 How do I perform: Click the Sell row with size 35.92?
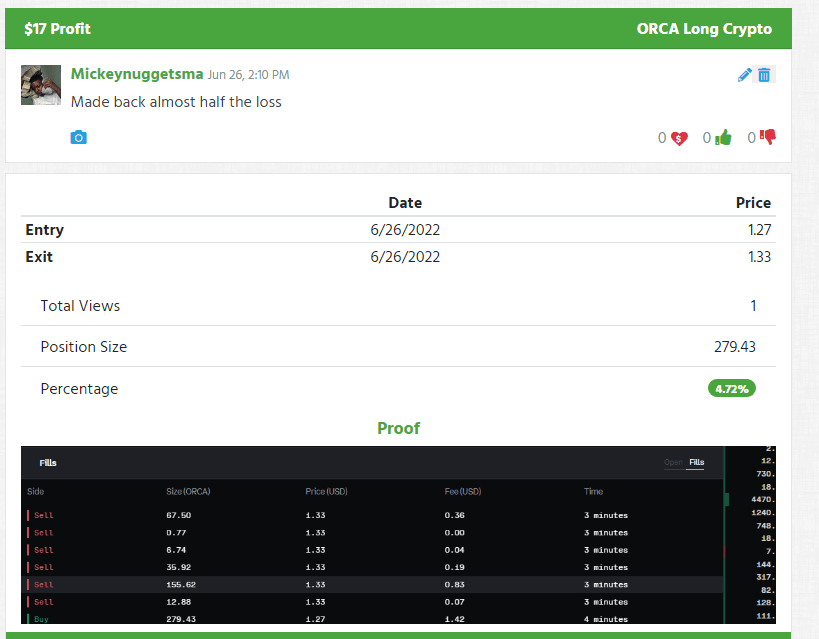point(372,567)
